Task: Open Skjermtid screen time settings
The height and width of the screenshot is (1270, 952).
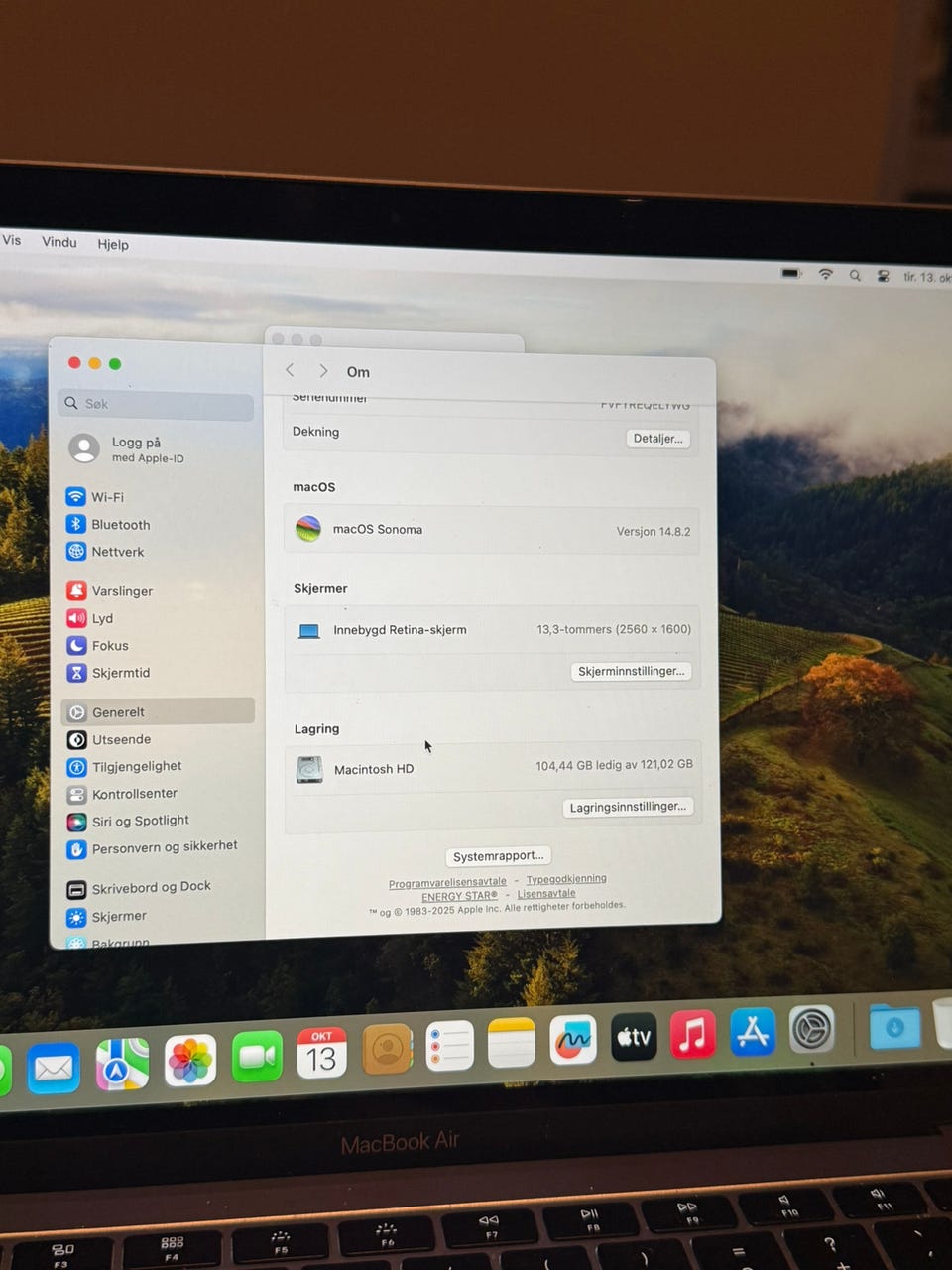Action: [108, 673]
